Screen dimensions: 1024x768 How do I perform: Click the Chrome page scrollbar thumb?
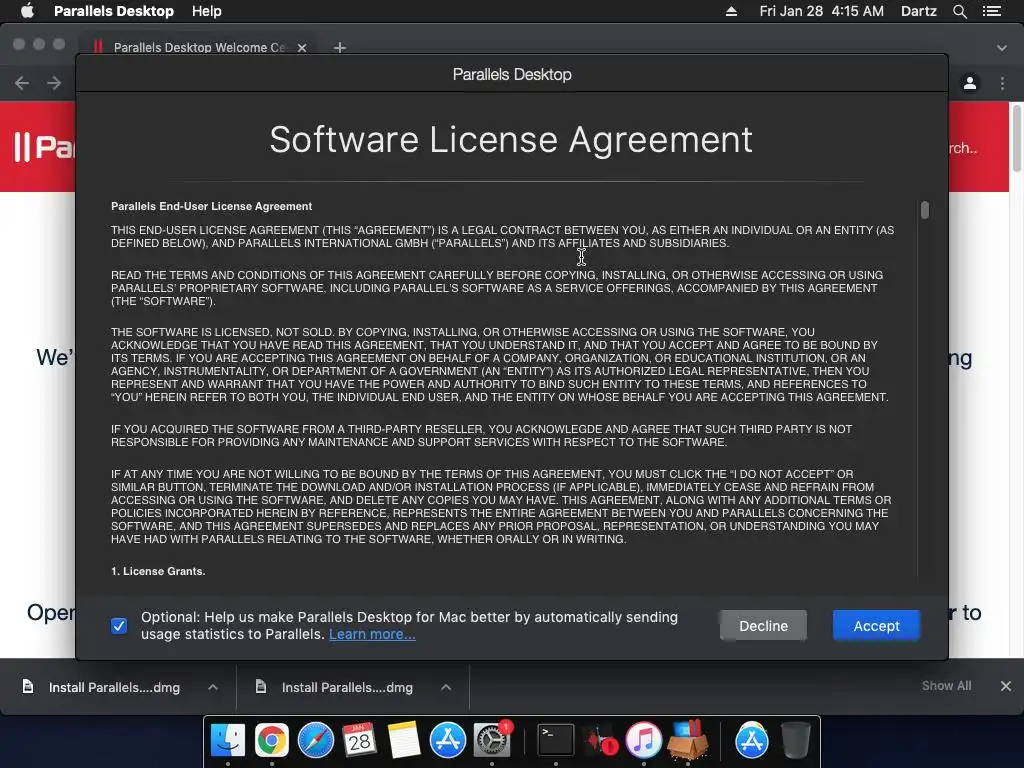click(x=1016, y=139)
